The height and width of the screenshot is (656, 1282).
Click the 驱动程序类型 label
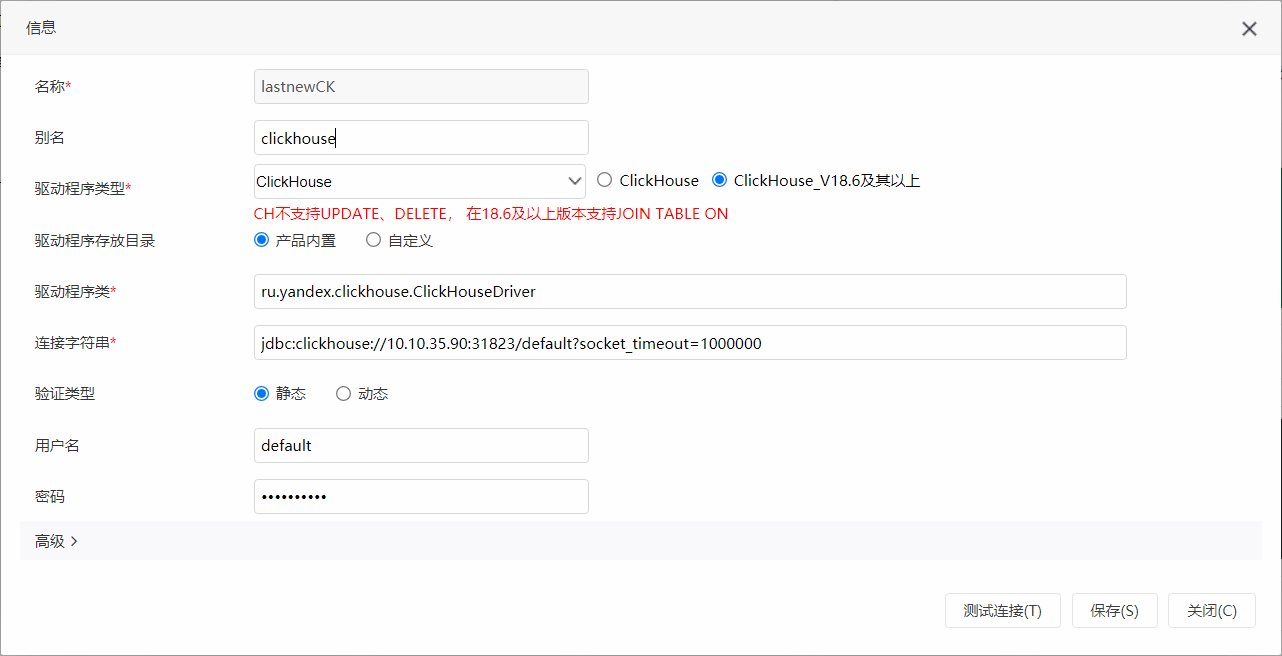(83, 188)
